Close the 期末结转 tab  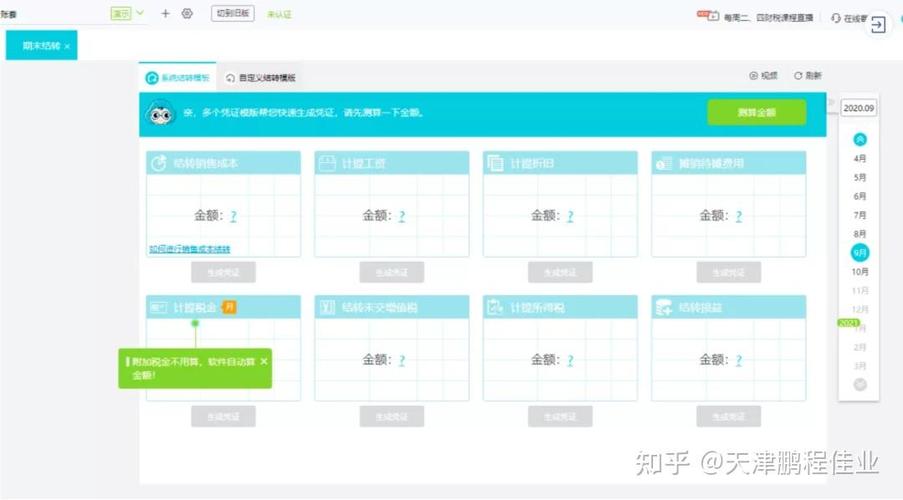[67, 46]
